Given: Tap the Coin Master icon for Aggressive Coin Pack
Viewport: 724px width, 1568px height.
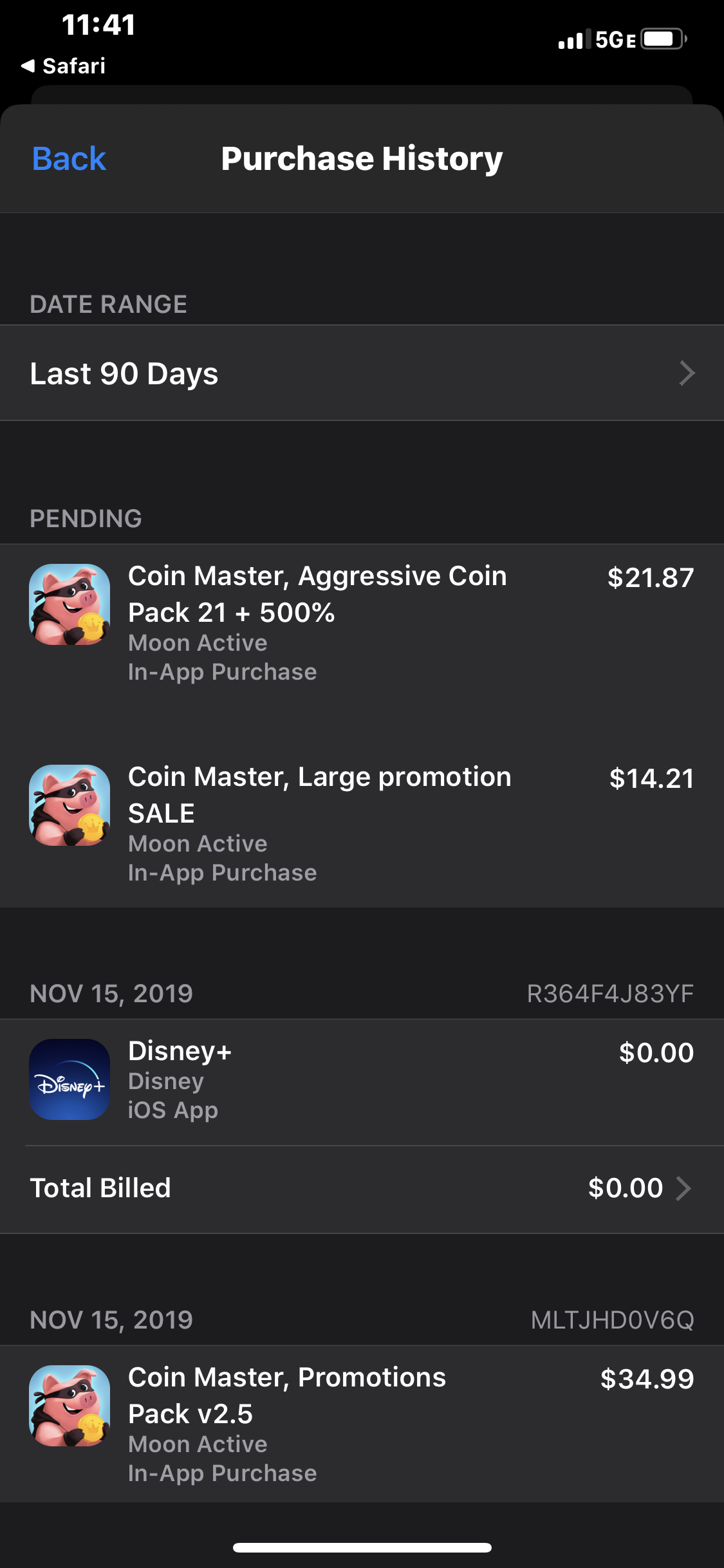Looking at the screenshot, I should point(70,604).
